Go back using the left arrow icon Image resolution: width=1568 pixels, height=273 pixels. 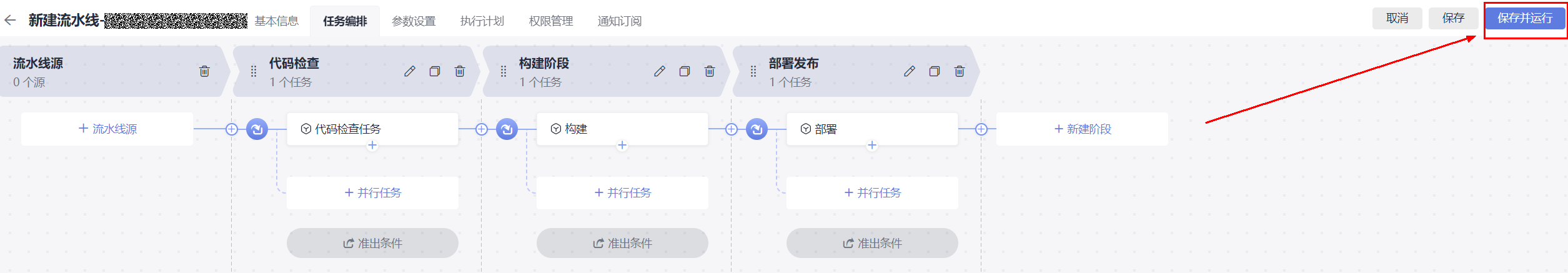tap(10, 21)
